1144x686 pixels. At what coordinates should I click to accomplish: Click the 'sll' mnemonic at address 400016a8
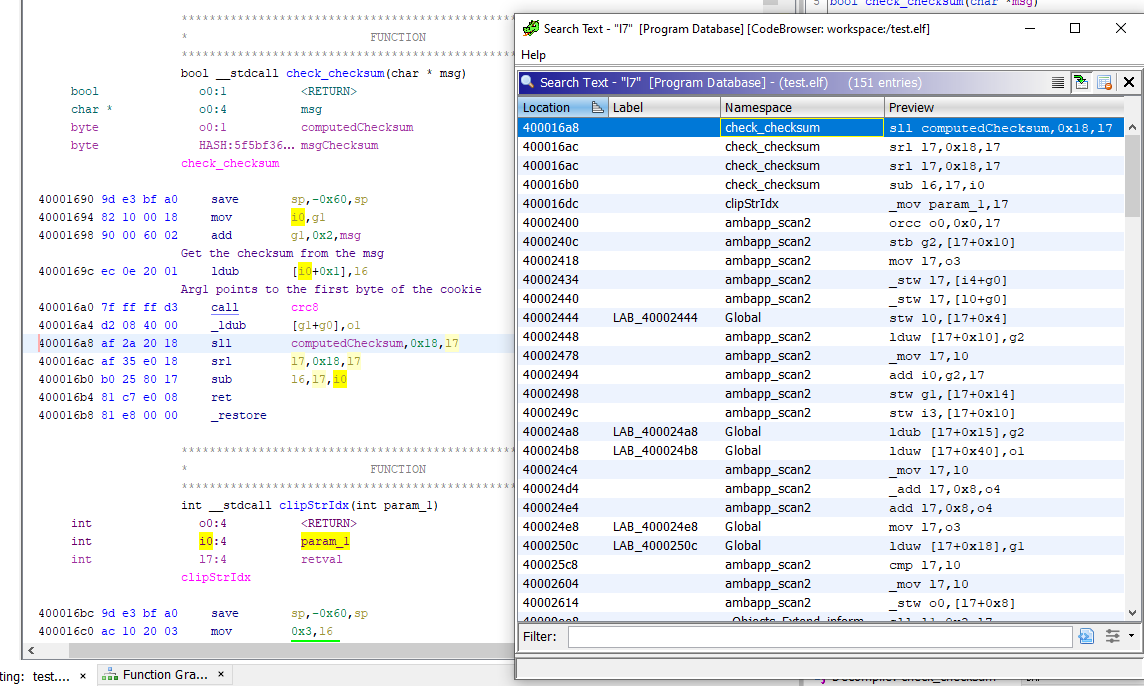tap(221, 343)
